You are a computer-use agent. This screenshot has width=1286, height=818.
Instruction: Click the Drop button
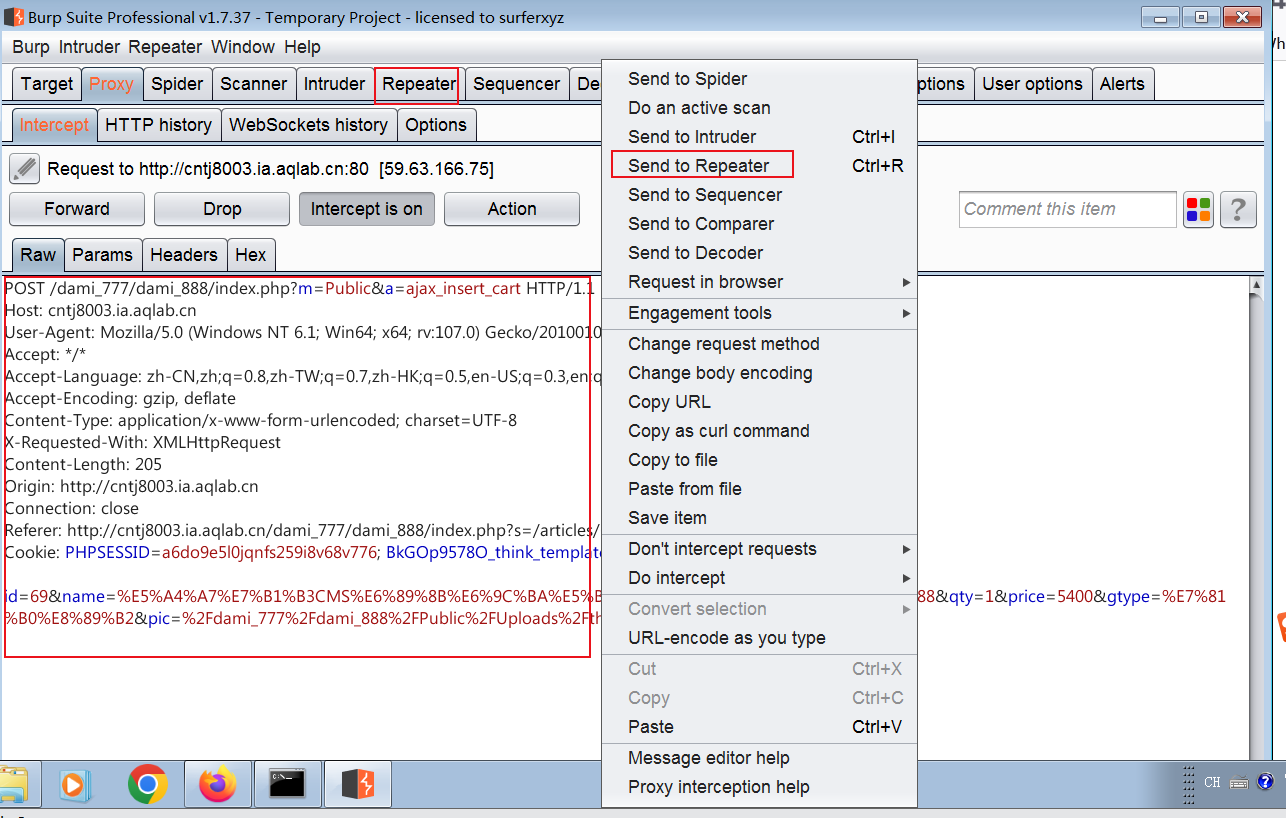point(222,209)
